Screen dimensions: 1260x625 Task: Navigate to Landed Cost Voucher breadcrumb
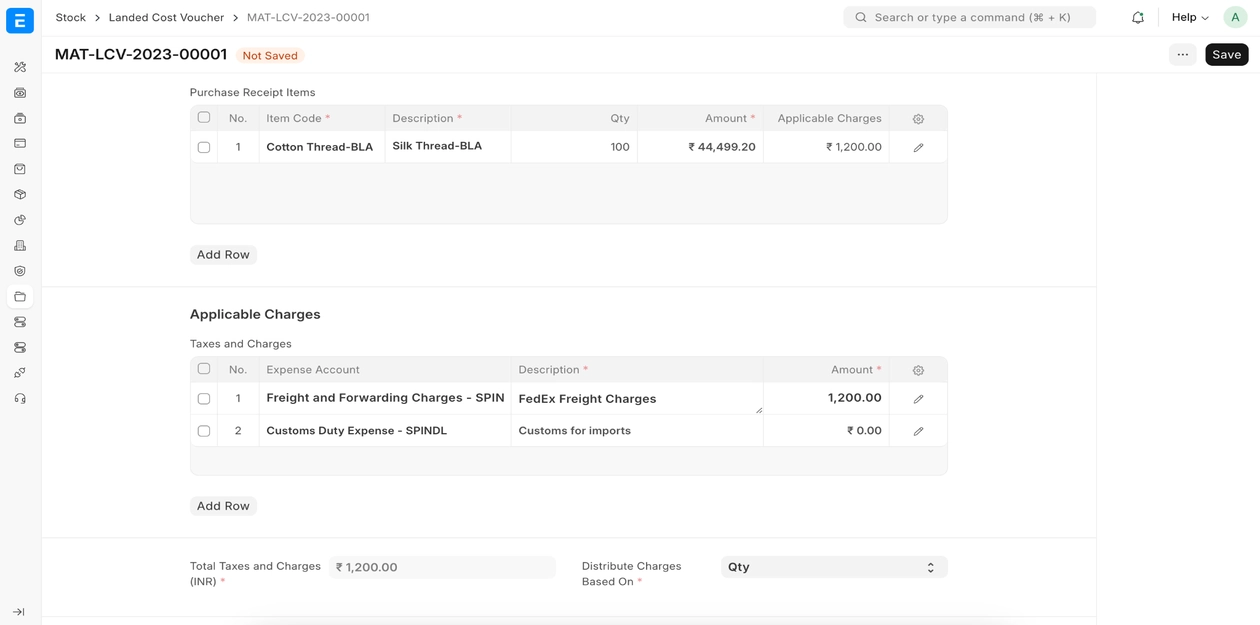pos(166,18)
